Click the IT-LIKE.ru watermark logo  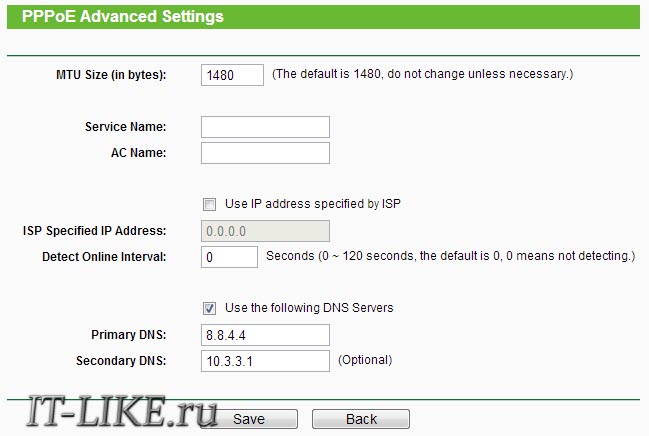point(122,411)
